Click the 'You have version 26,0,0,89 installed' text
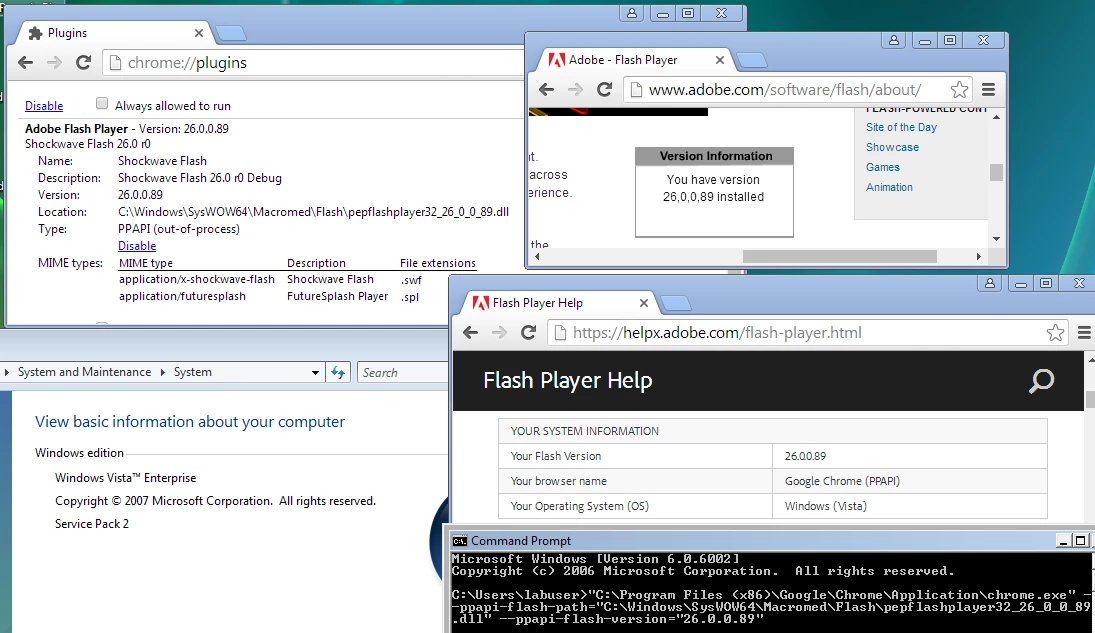 (714, 188)
